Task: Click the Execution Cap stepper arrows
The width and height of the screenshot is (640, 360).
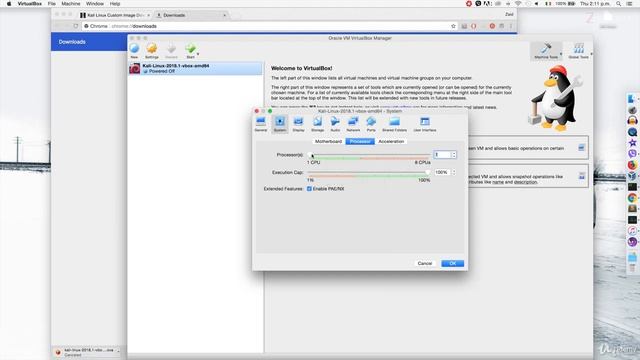Action: (453, 172)
